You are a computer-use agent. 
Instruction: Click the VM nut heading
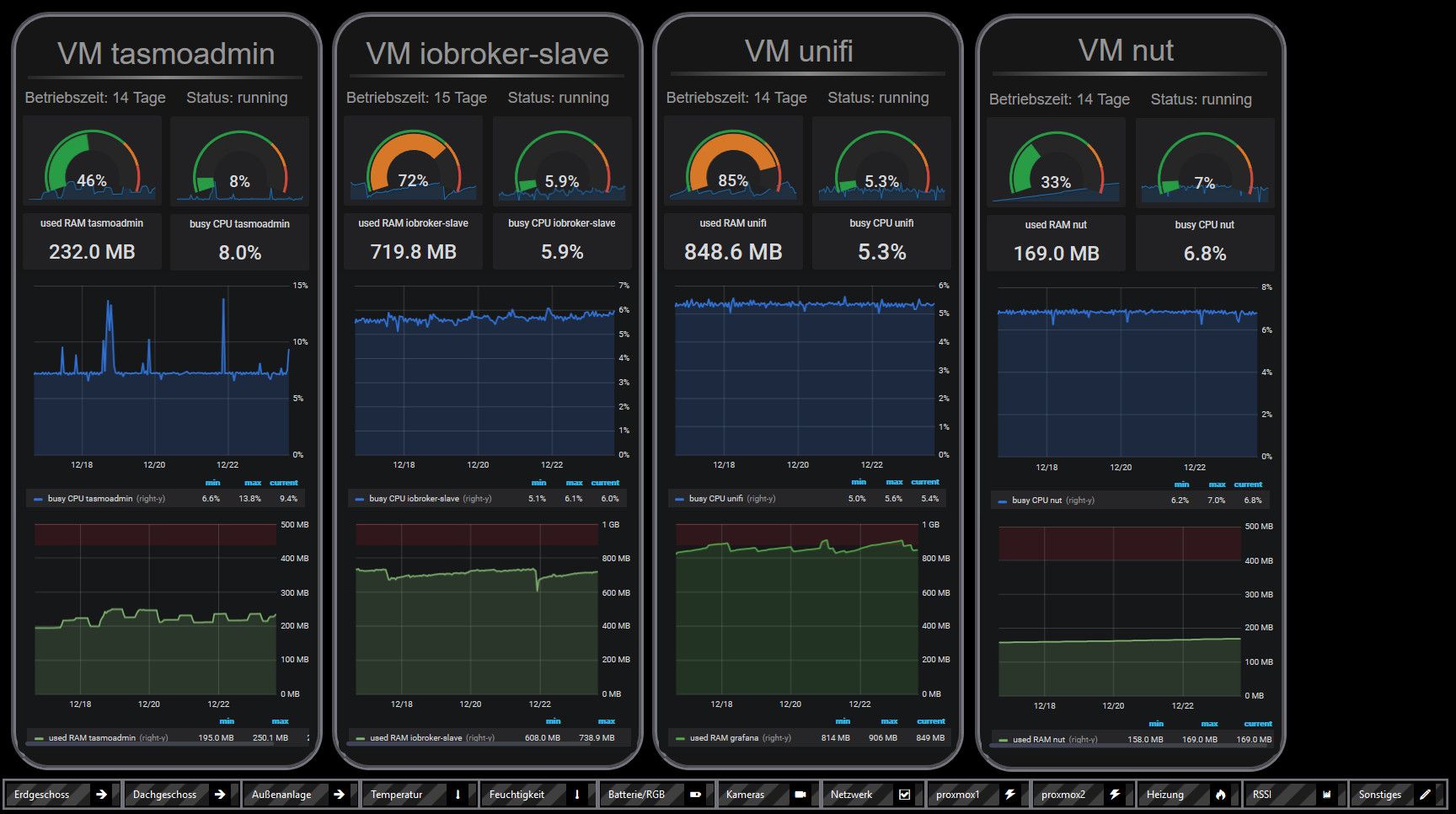(x=1126, y=51)
